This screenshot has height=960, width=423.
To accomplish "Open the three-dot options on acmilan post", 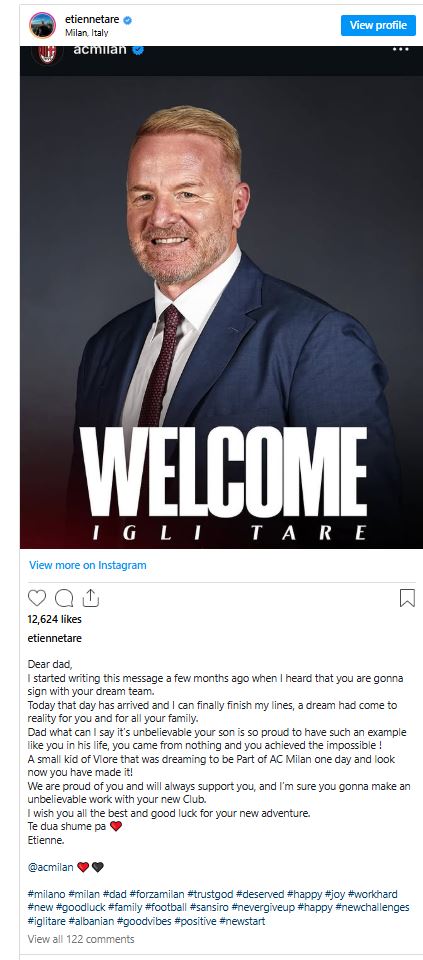I will pyautogui.click(x=400, y=50).
